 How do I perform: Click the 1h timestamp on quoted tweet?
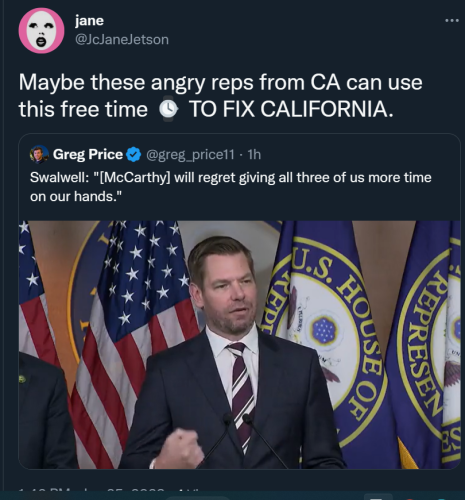click(254, 155)
